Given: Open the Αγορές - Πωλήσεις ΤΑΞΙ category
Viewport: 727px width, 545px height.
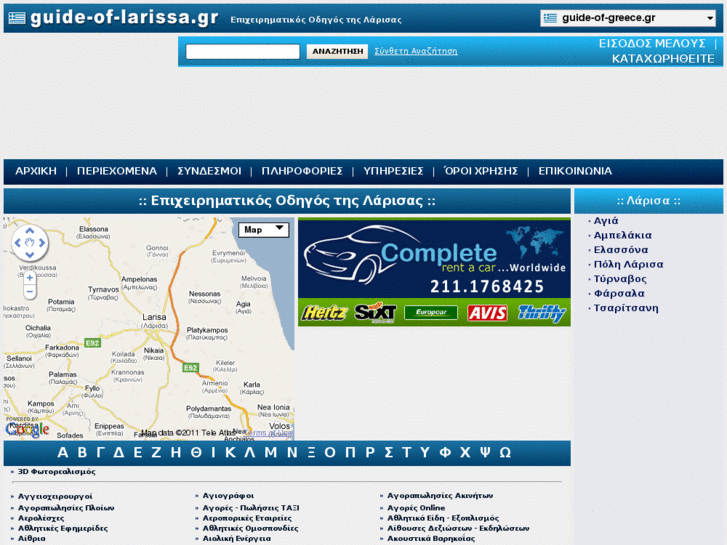Looking at the screenshot, I should [251, 508].
